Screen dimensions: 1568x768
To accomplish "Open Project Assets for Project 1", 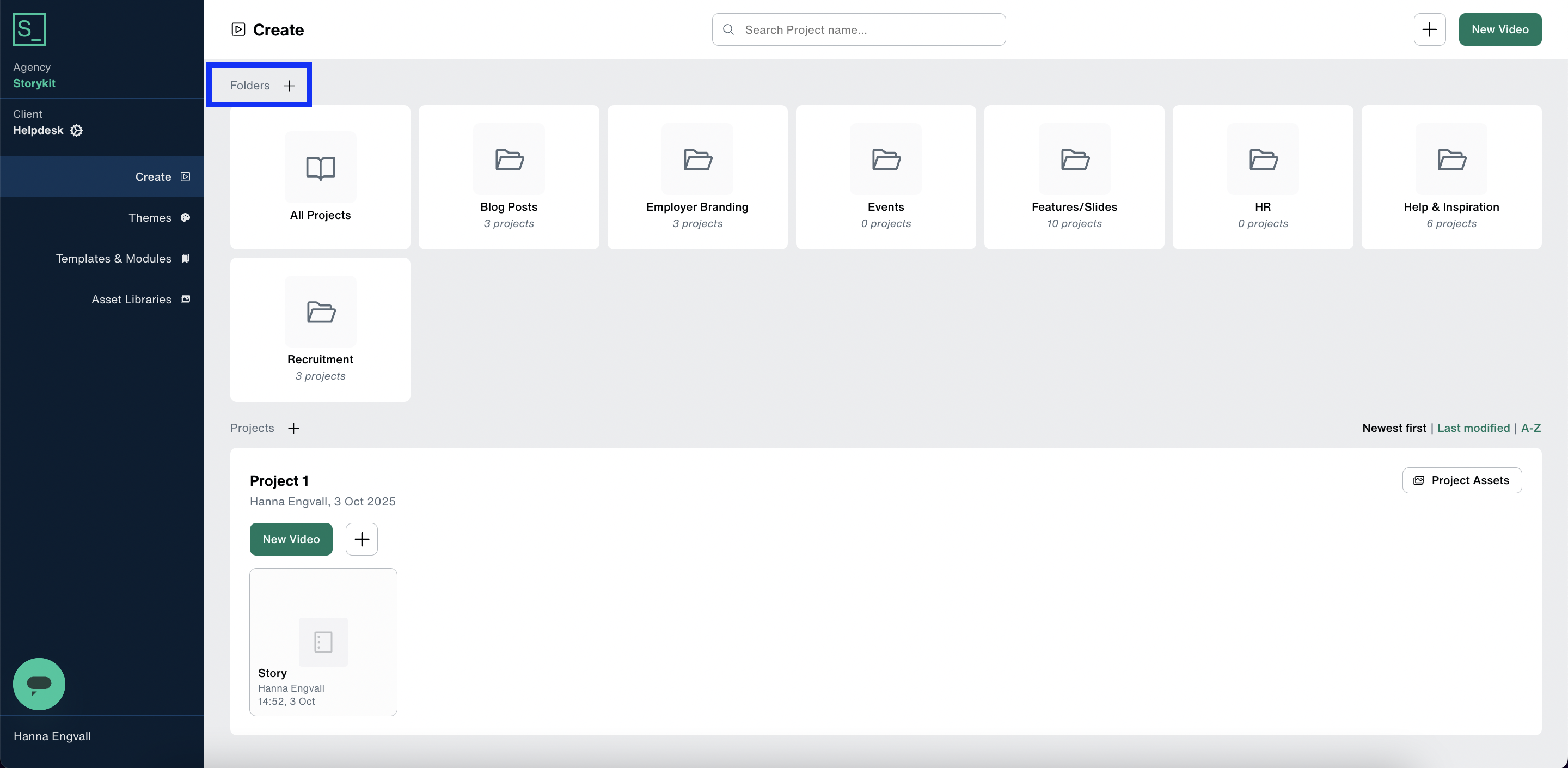I will coord(1462,480).
